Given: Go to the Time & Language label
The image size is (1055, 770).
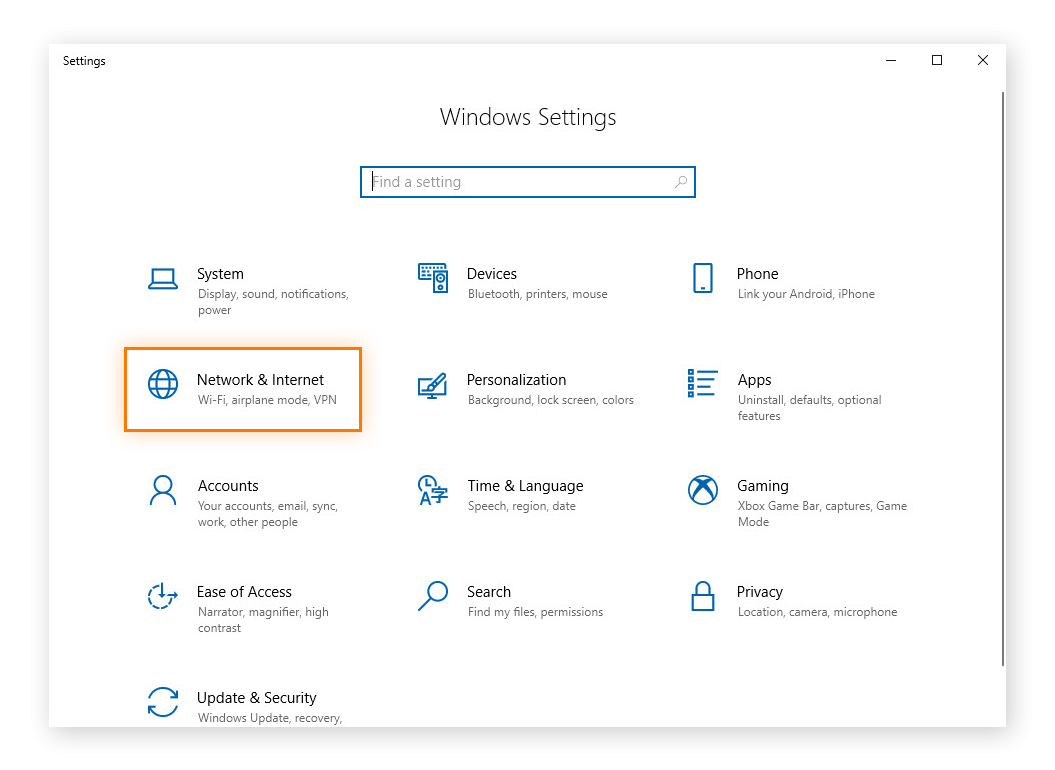Looking at the screenshot, I should tap(525, 486).
